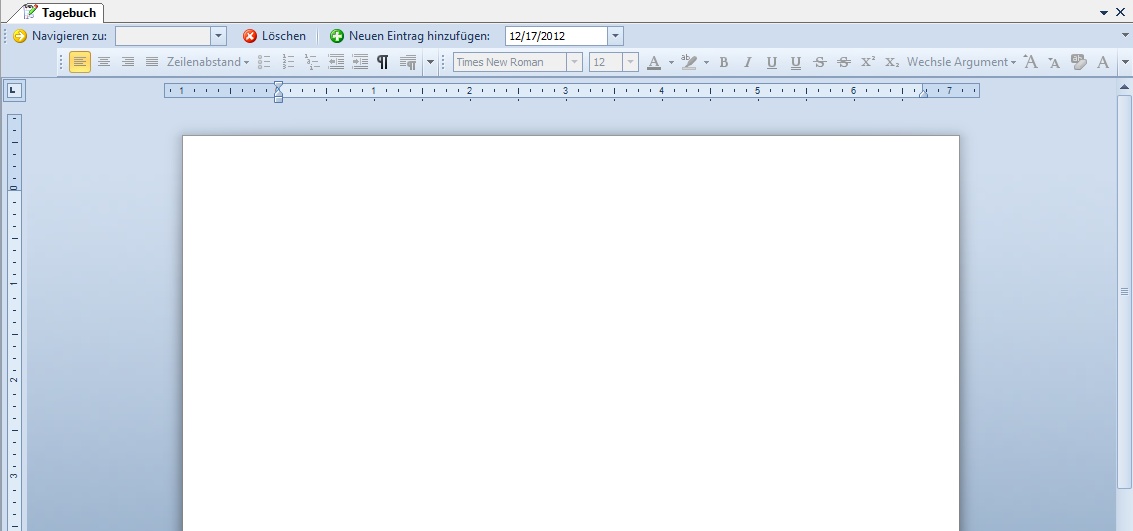1133x531 pixels.
Task: Decrease paragraph indent
Action: coord(336,62)
